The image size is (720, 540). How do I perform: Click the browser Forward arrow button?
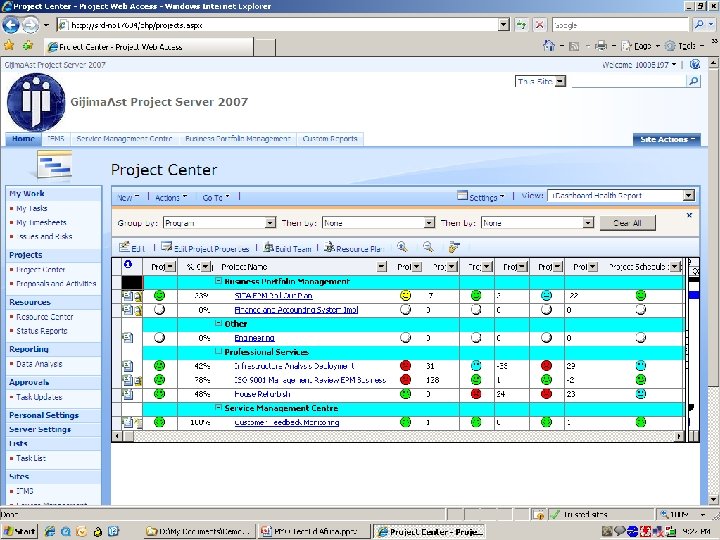[x=30, y=25]
